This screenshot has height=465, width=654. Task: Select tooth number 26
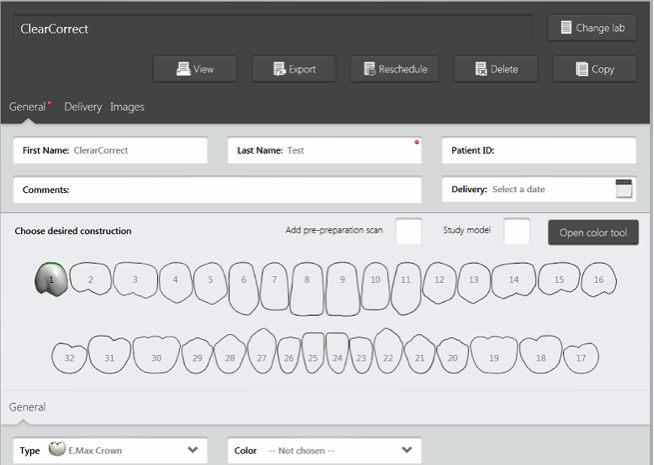pos(289,355)
